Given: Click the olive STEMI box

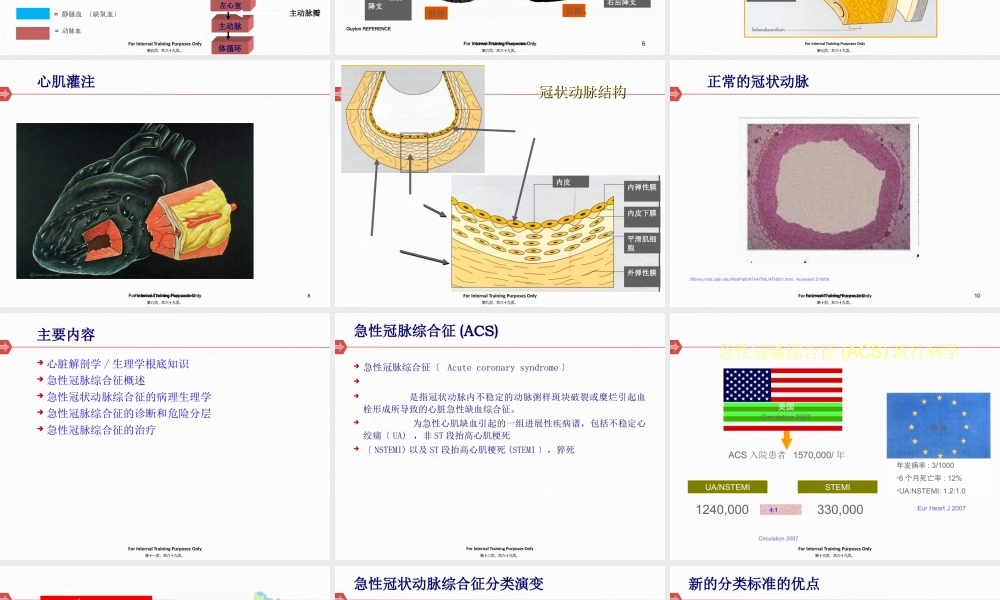Looking at the screenshot, I should click(x=837, y=487).
